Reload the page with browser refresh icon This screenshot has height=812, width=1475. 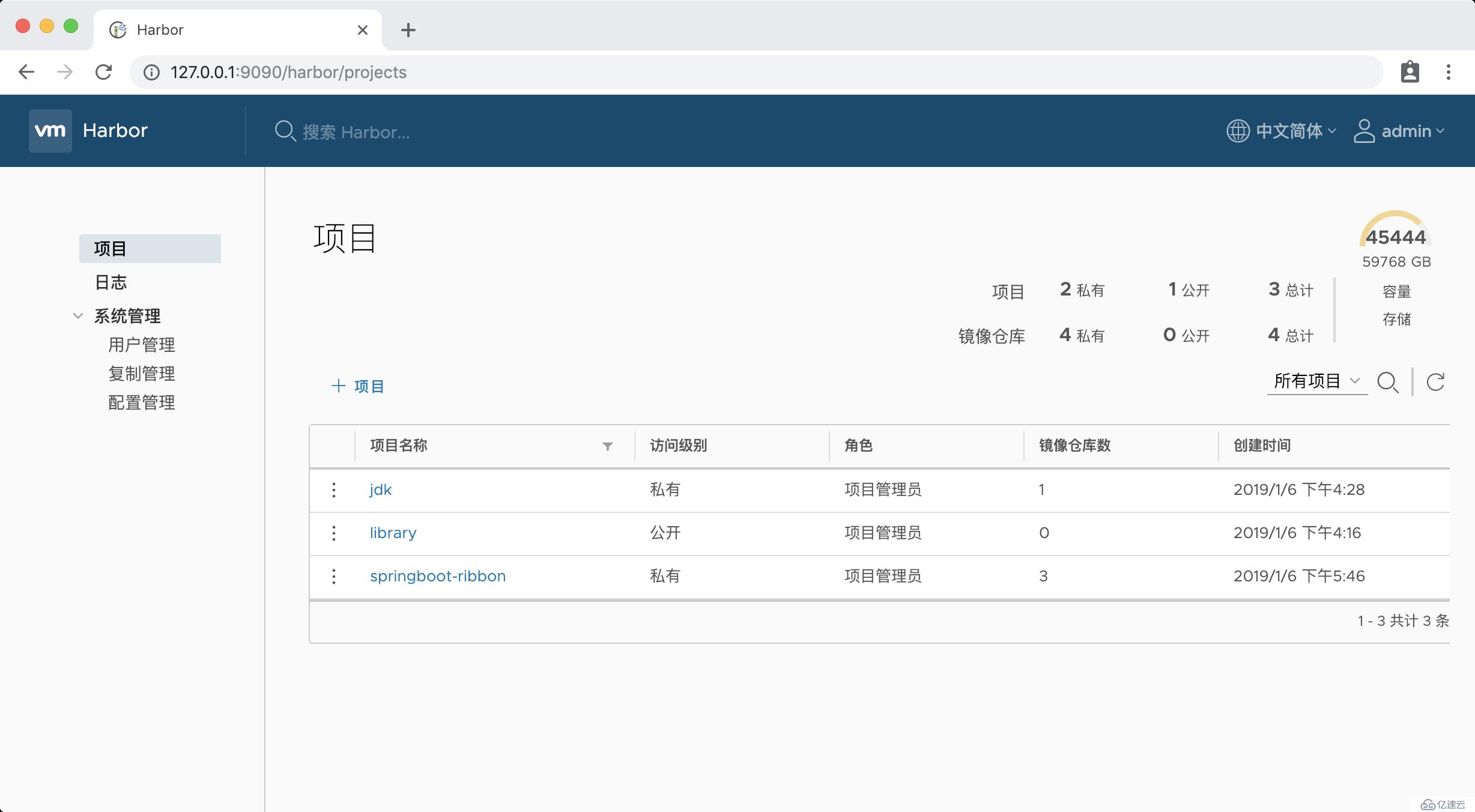tap(103, 72)
